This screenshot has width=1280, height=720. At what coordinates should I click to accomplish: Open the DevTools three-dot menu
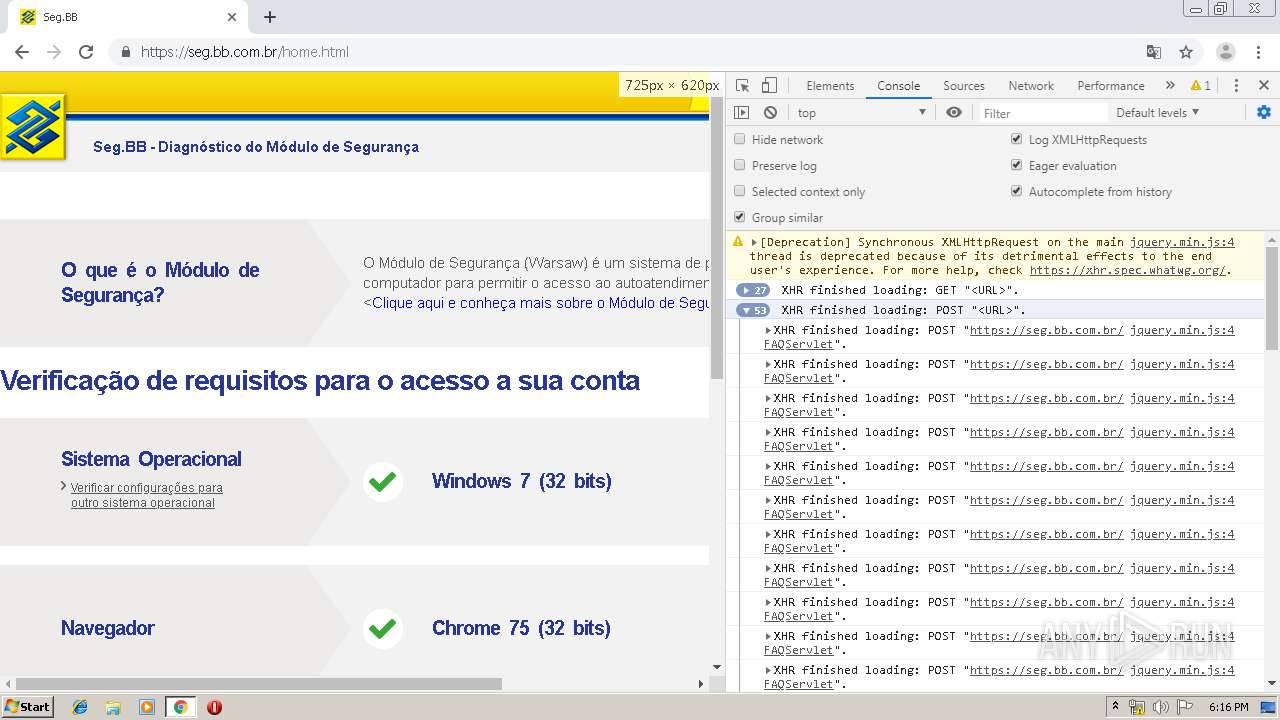[x=1236, y=86]
